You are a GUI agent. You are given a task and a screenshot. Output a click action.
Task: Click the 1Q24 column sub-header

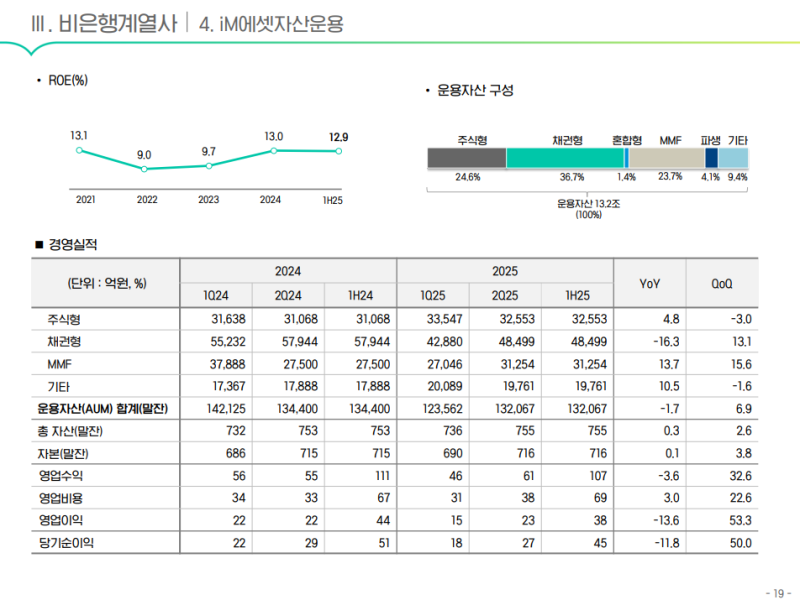coord(215,296)
